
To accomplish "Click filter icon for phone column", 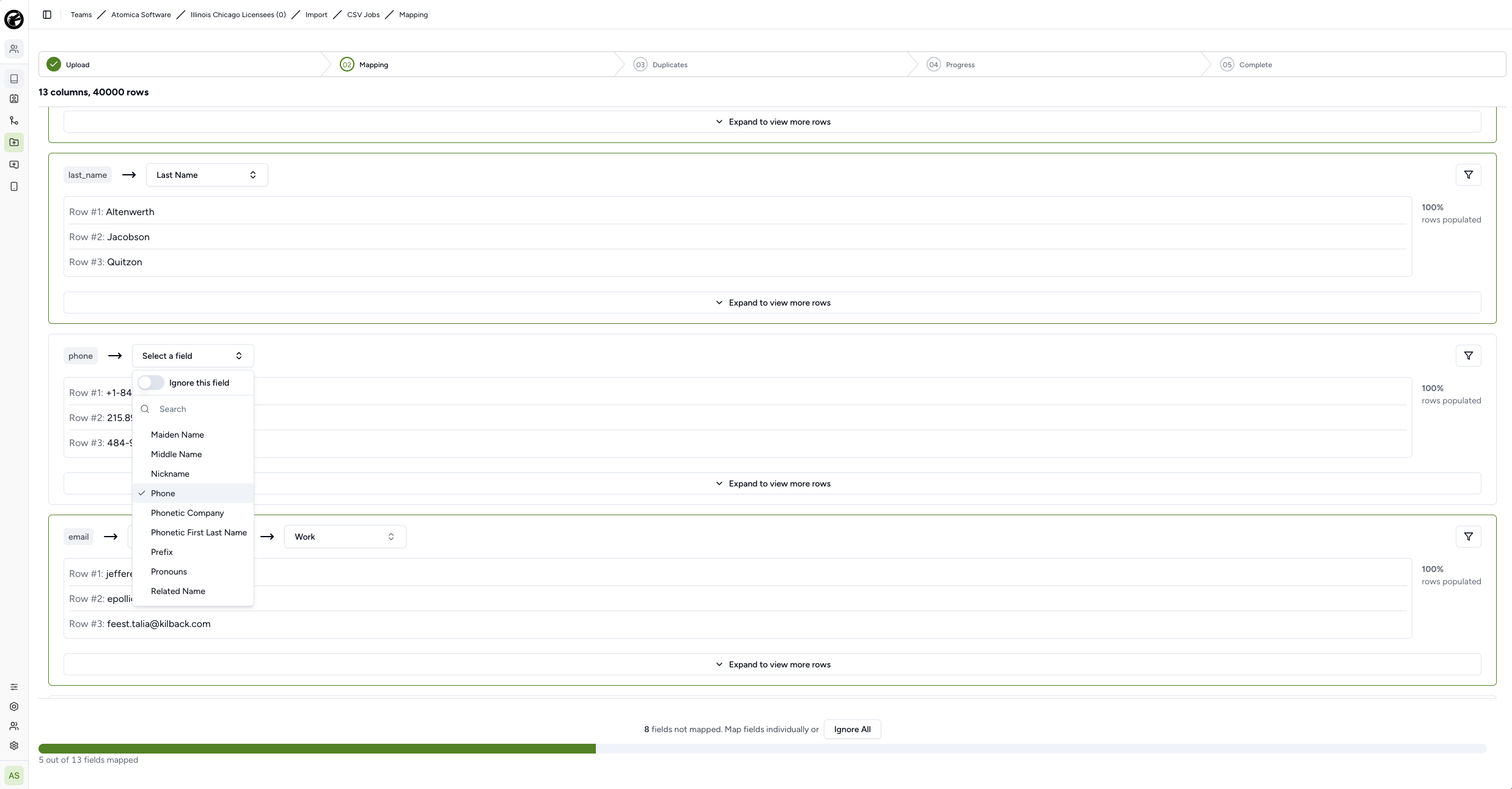I will [x=1468, y=356].
